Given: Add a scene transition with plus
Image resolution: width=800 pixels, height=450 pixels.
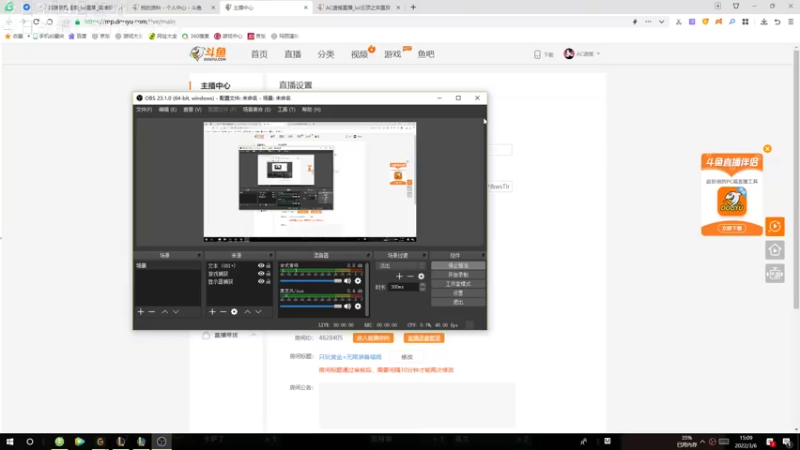Looking at the screenshot, I should tap(399, 277).
